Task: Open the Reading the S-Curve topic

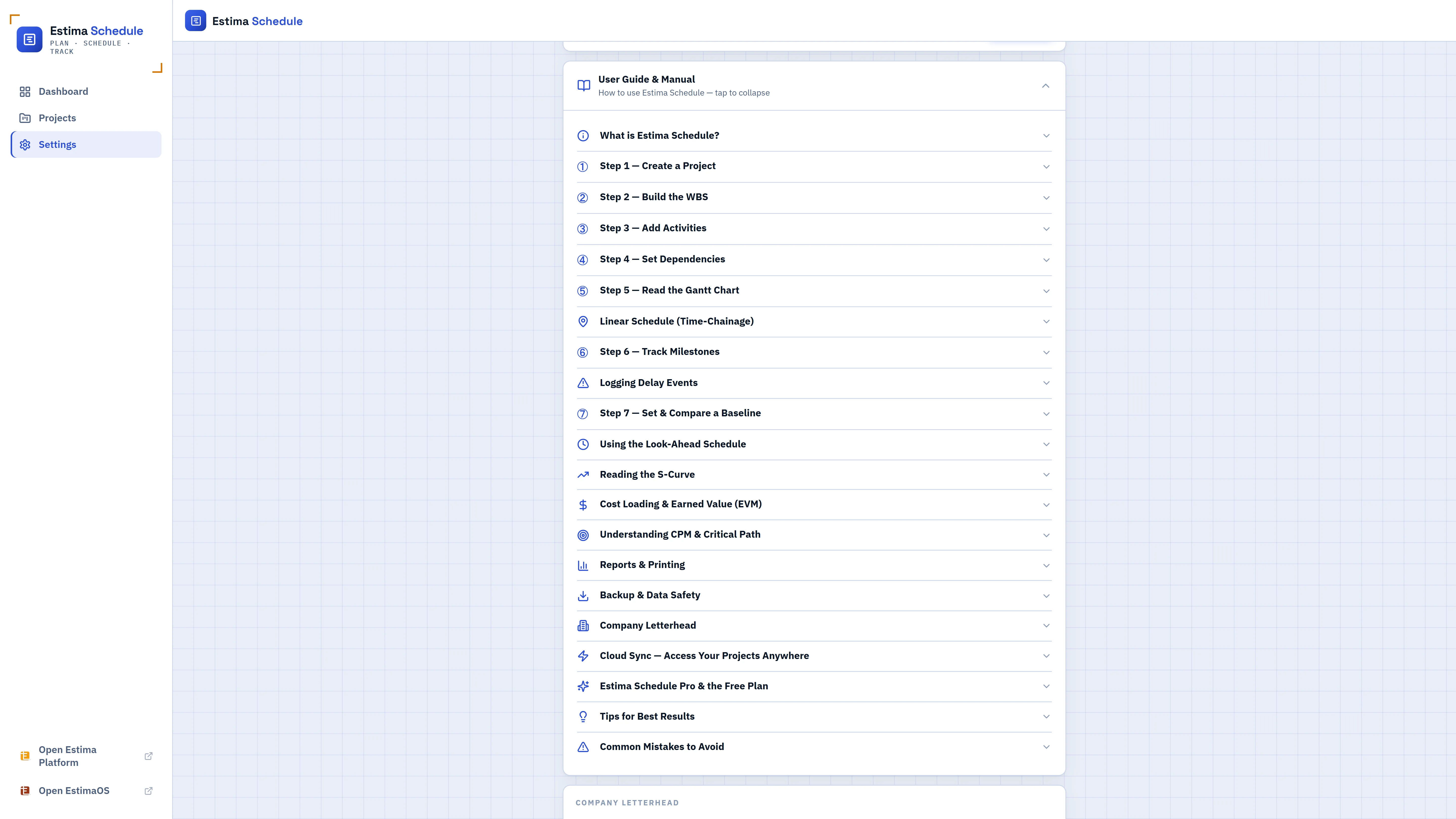Action: click(x=814, y=475)
